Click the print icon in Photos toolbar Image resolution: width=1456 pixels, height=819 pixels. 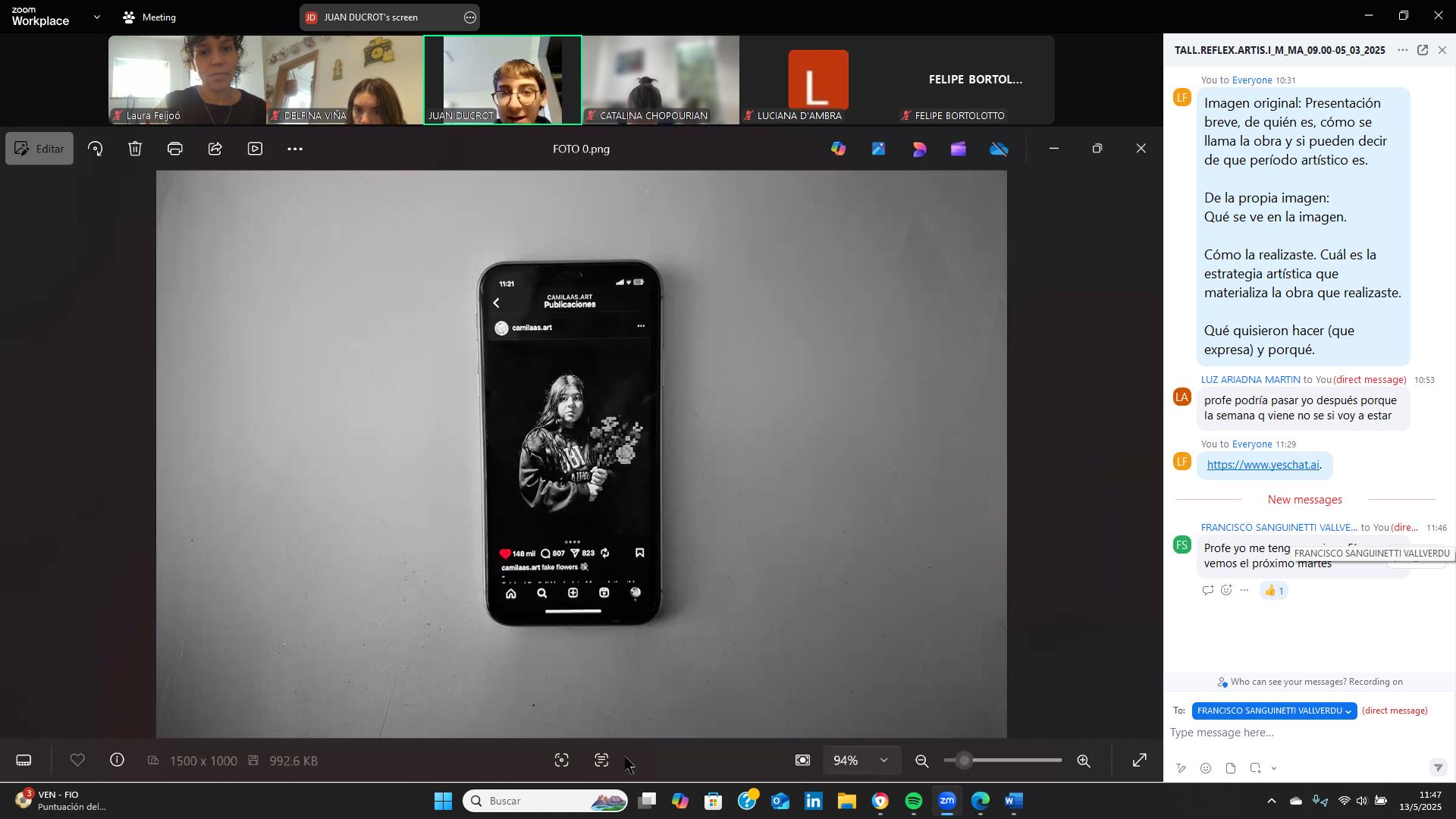coord(175,149)
